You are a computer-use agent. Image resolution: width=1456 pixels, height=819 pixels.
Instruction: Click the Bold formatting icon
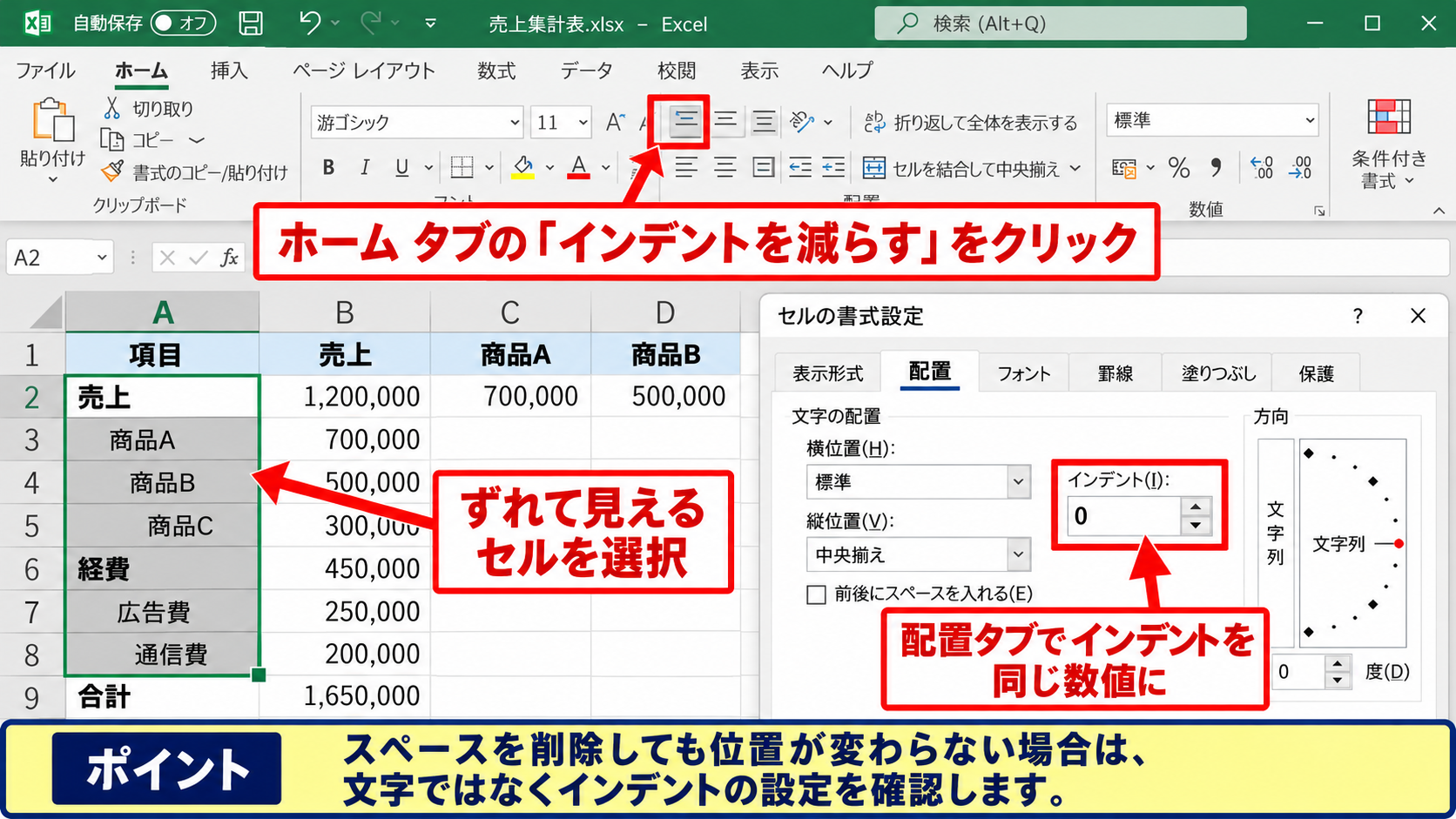(x=328, y=167)
